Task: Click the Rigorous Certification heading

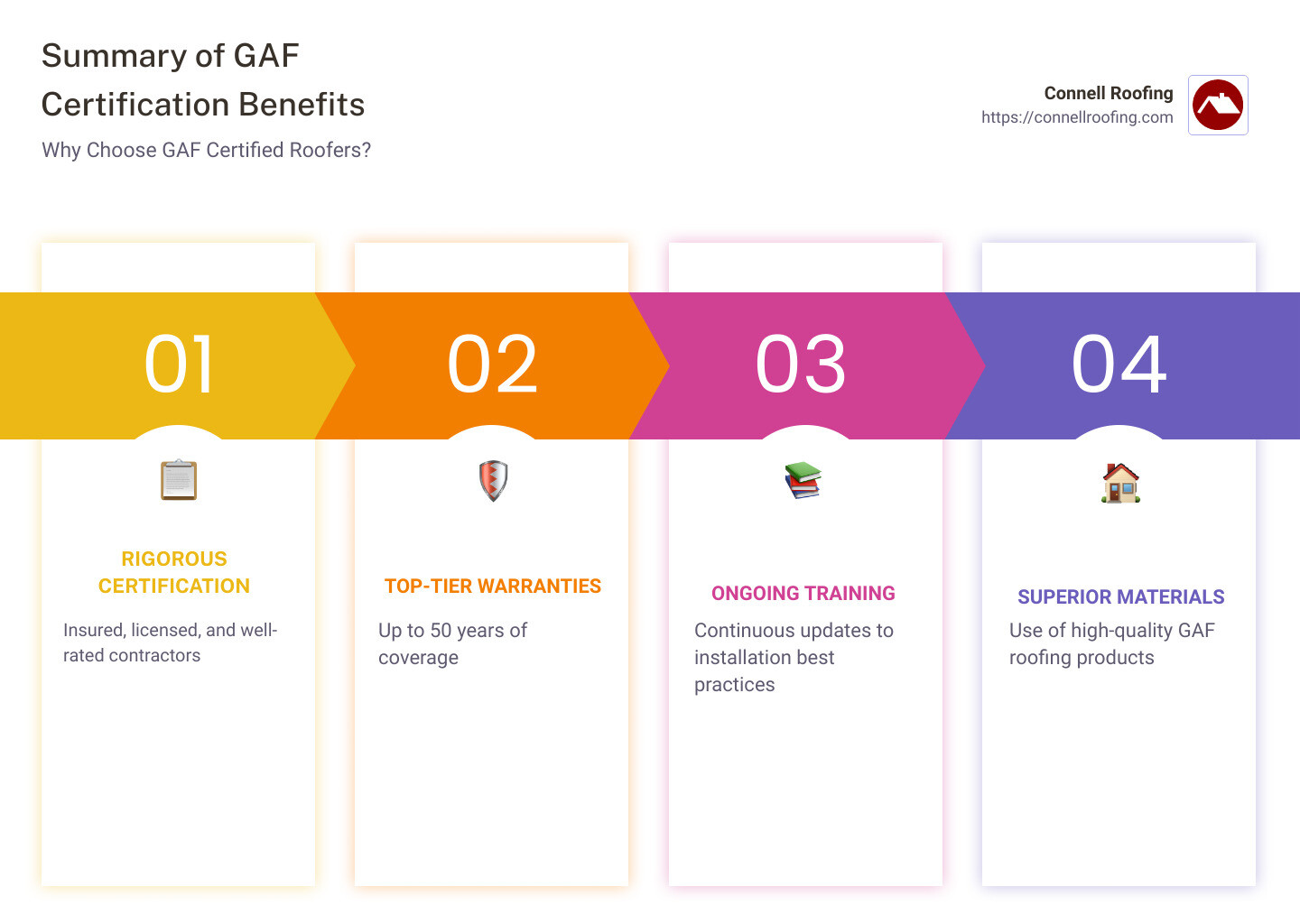Action: tap(174, 572)
